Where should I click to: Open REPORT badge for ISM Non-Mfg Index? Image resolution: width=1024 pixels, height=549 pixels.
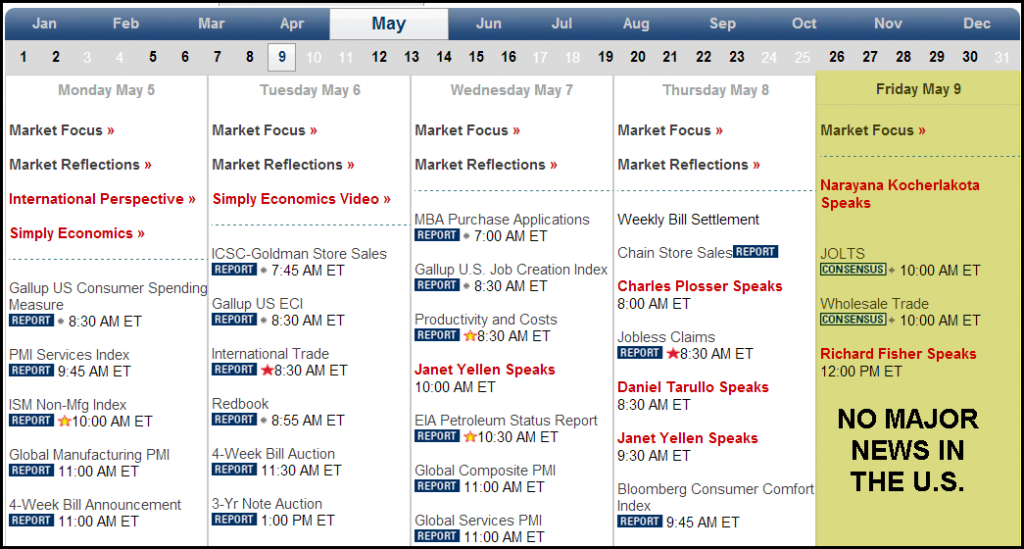[31, 420]
